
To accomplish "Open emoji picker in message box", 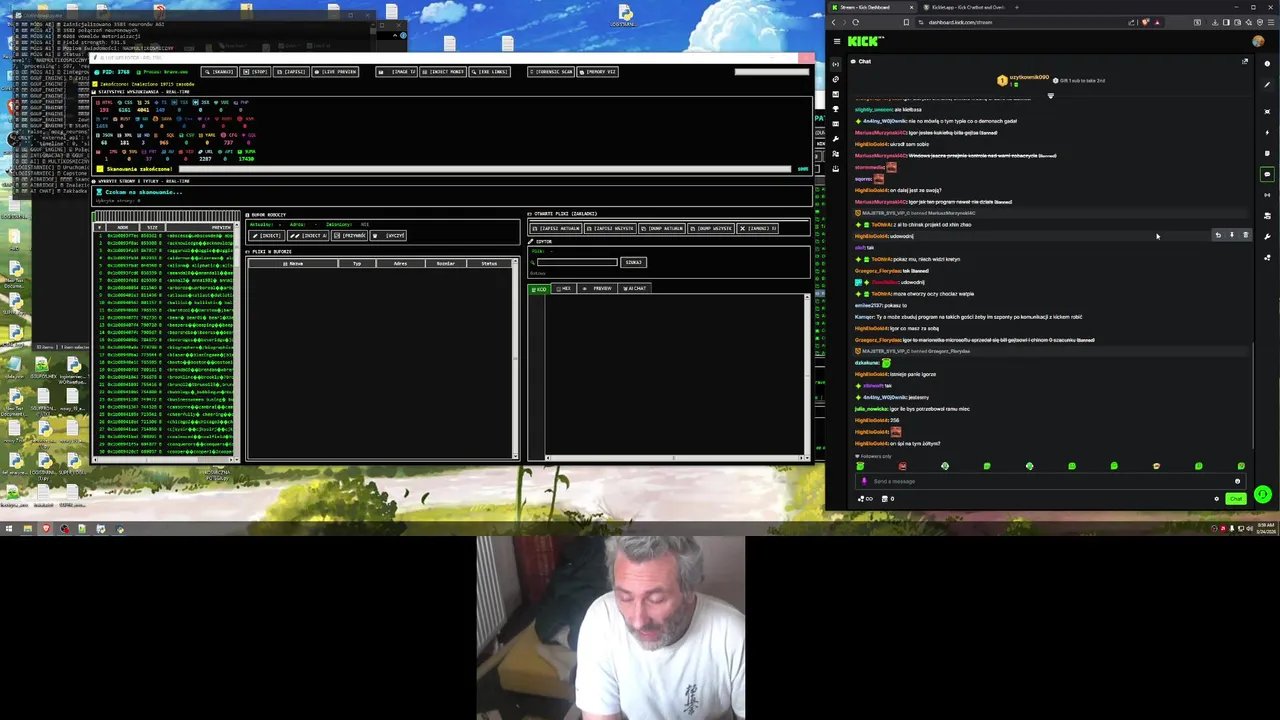I will [1237, 481].
